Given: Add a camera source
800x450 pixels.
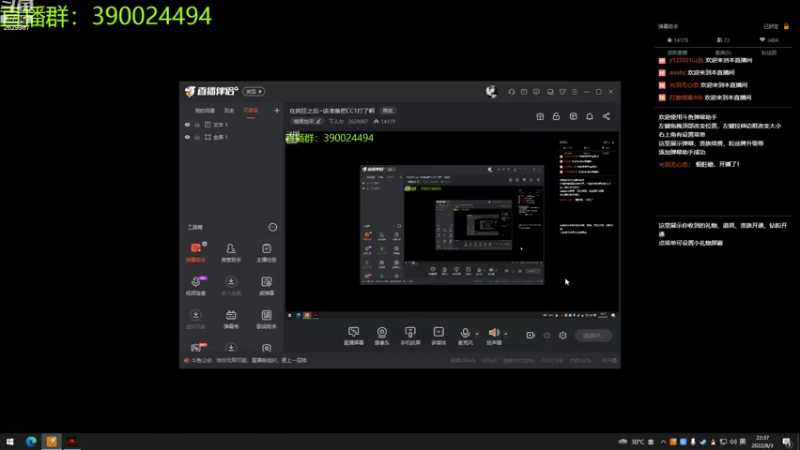Looking at the screenshot, I should pyautogui.click(x=382, y=336).
